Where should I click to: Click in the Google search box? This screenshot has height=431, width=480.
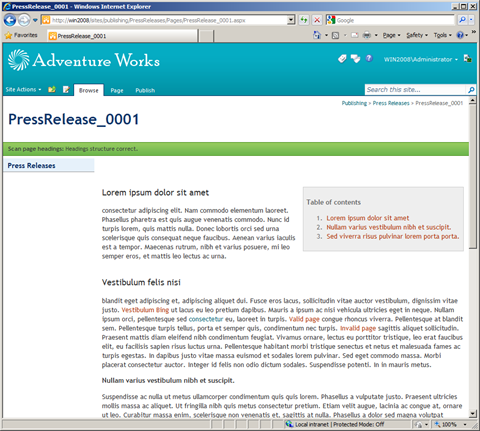point(394,20)
